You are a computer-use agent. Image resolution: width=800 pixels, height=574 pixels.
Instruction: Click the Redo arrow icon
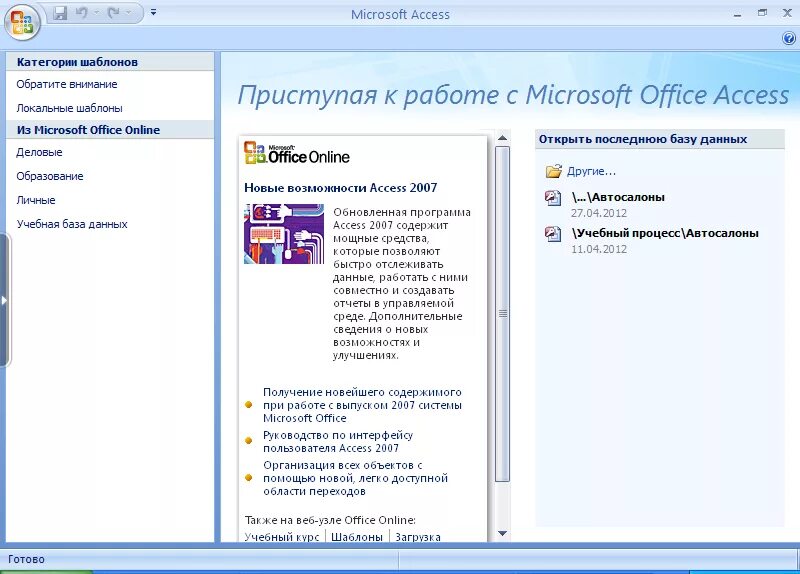point(113,13)
